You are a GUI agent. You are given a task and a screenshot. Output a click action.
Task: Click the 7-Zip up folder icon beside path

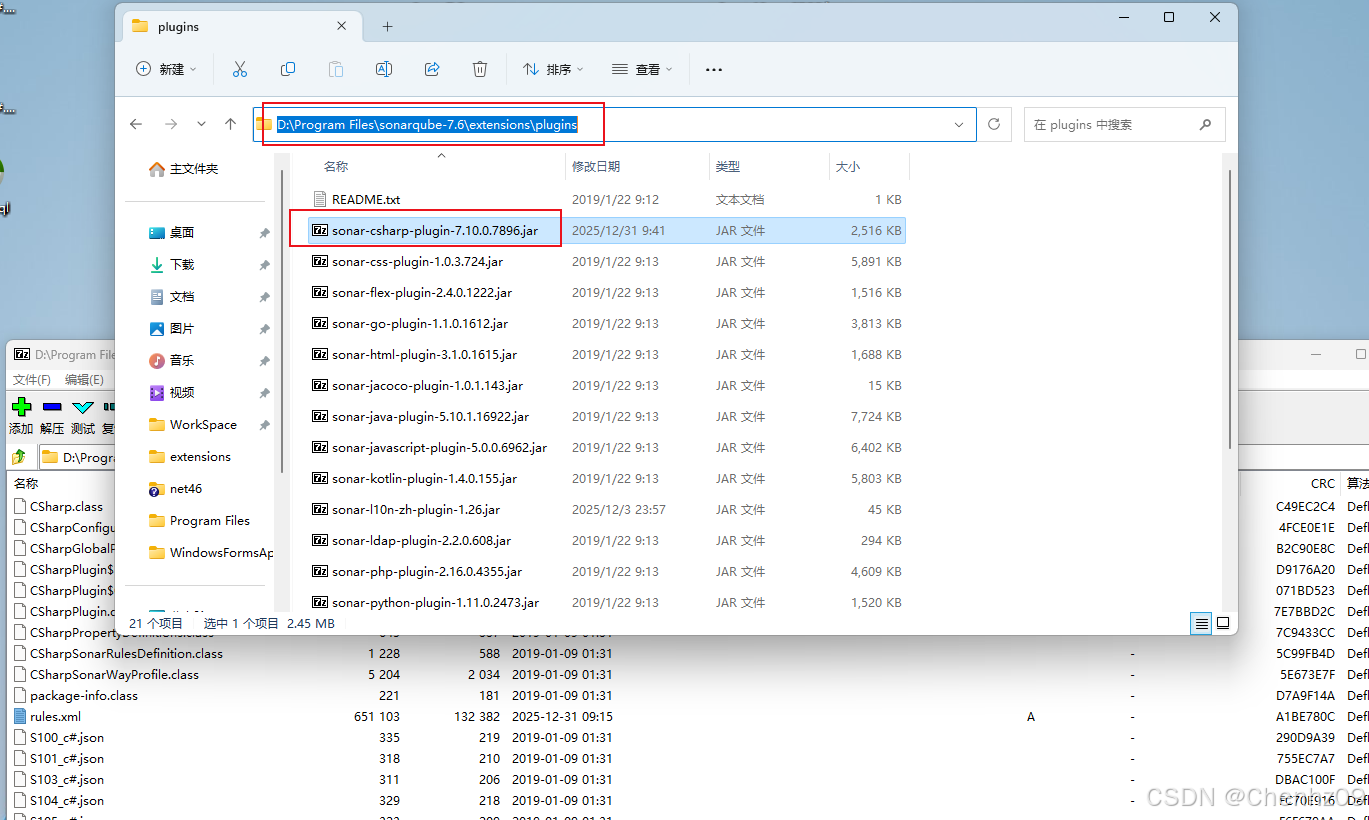coord(18,457)
